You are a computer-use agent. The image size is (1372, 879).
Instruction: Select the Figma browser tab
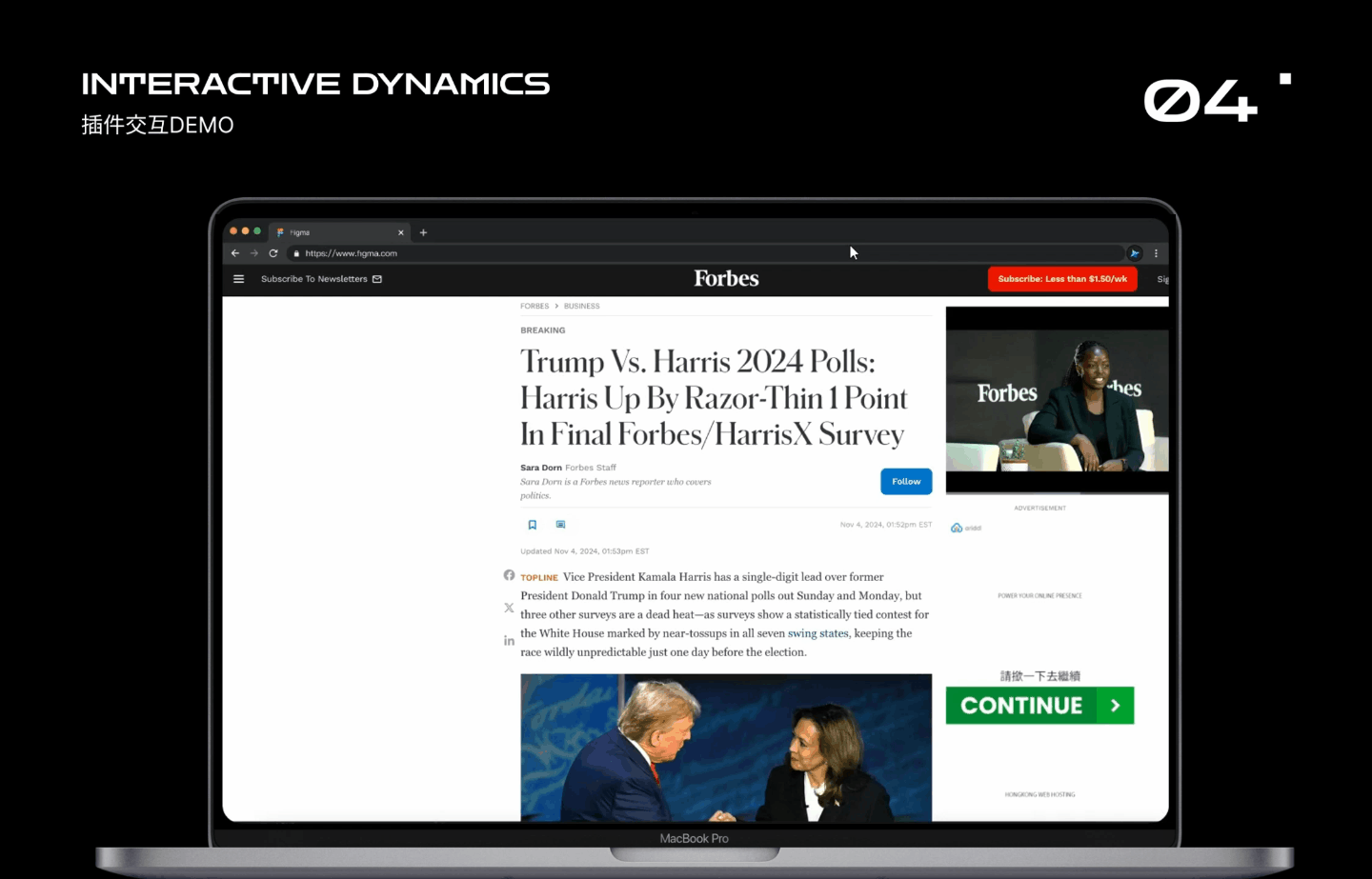click(x=340, y=232)
